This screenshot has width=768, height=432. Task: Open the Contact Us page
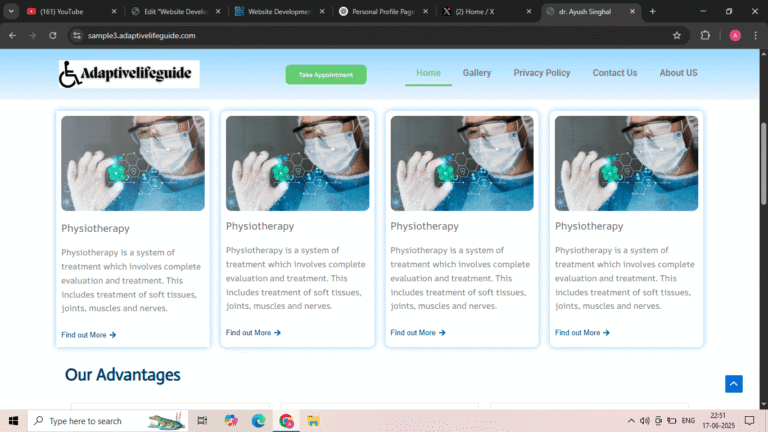click(614, 73)
